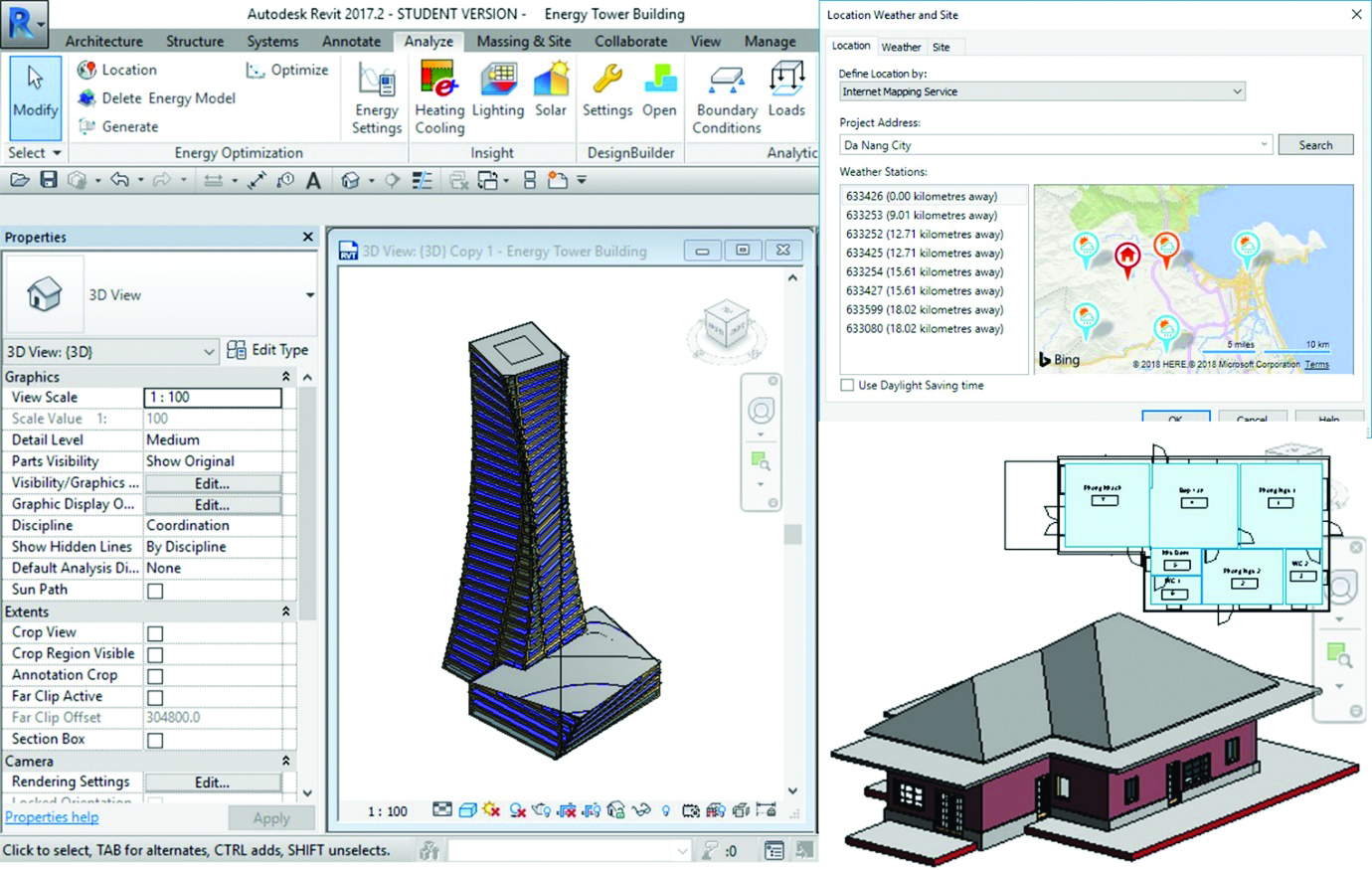Collapse the Extents properties section

[285, 611]
